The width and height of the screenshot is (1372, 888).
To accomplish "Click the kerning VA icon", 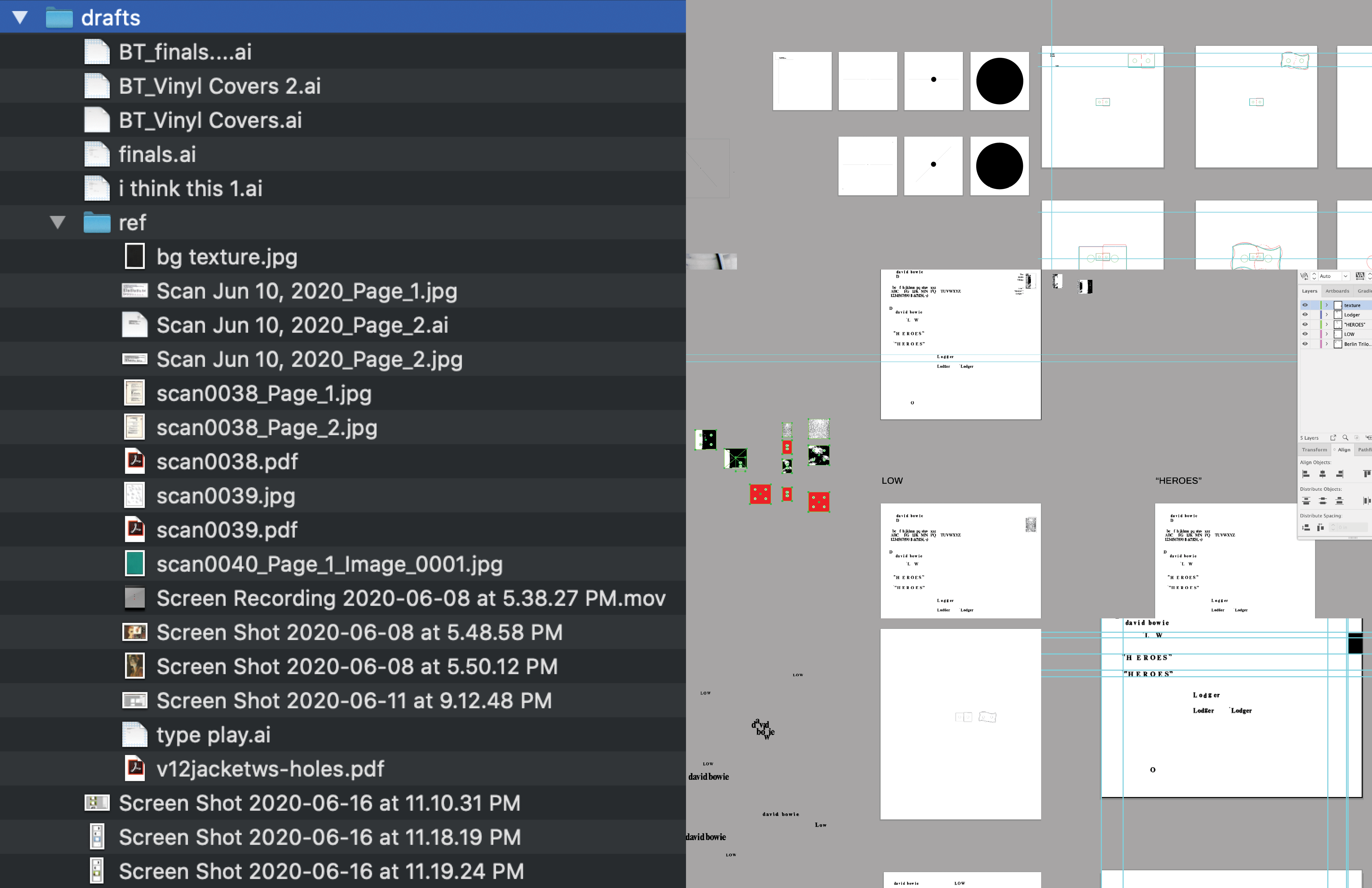I will 1304,276.
